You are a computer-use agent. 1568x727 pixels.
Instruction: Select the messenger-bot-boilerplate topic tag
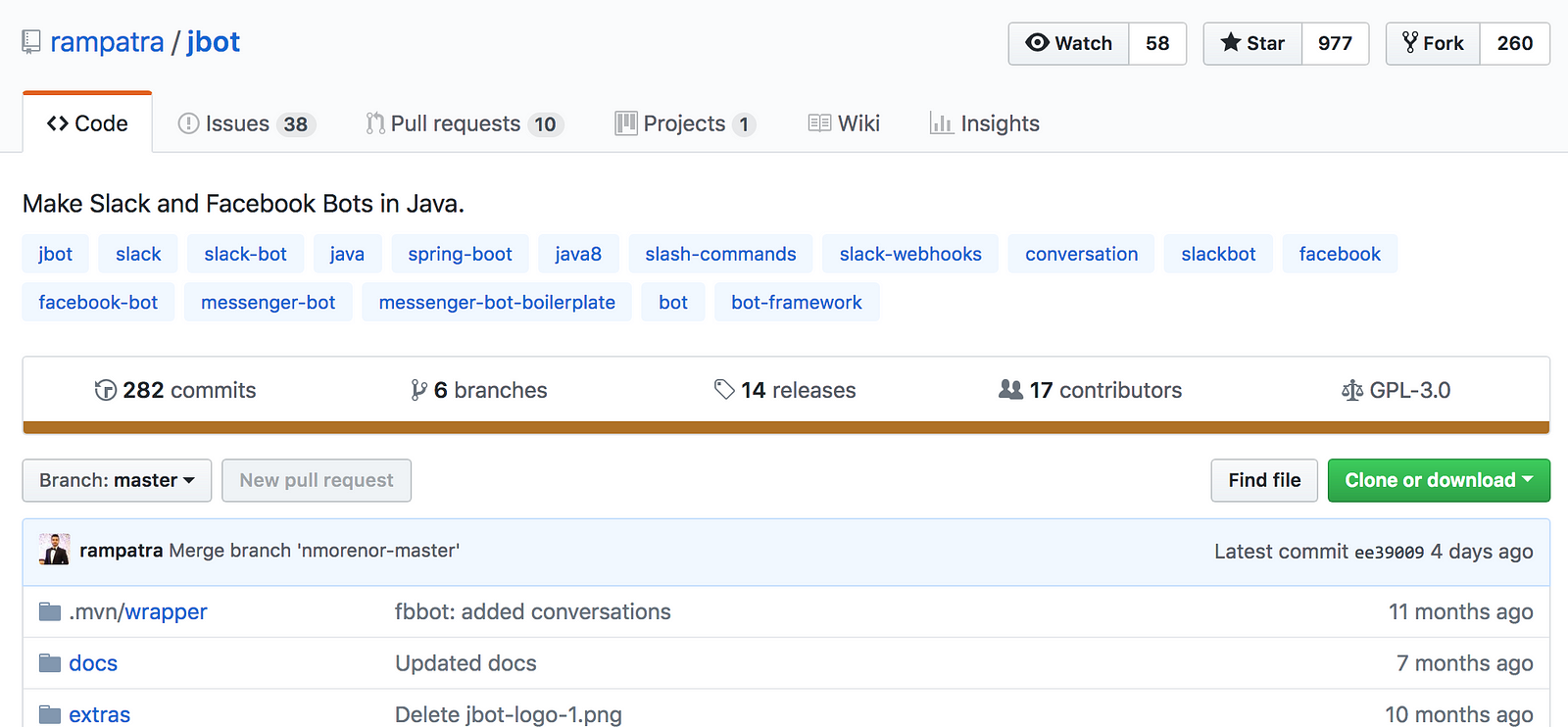497,302
